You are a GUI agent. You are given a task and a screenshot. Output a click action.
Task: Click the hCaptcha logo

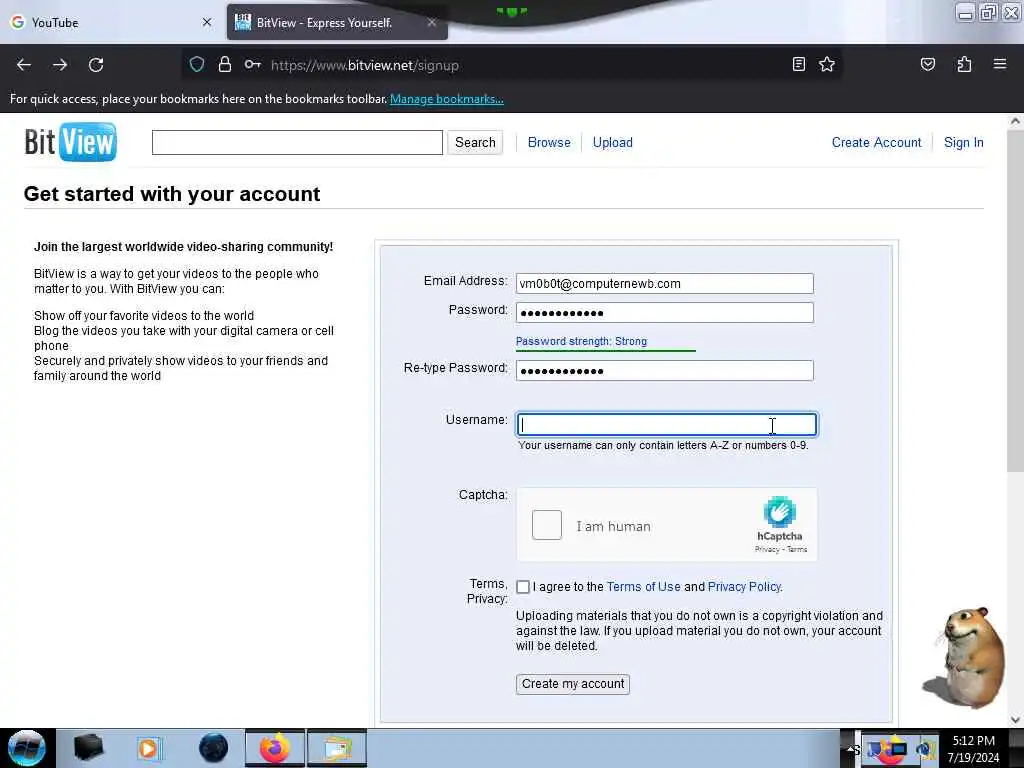(x=780, y=512)
